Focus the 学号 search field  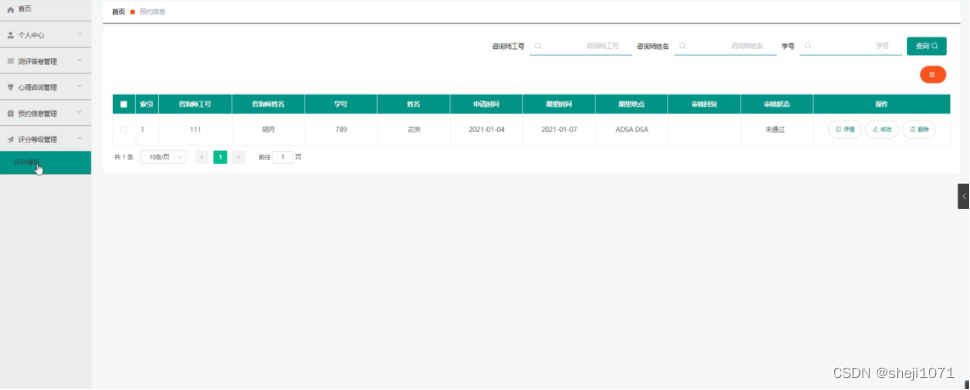click(851, 46)
